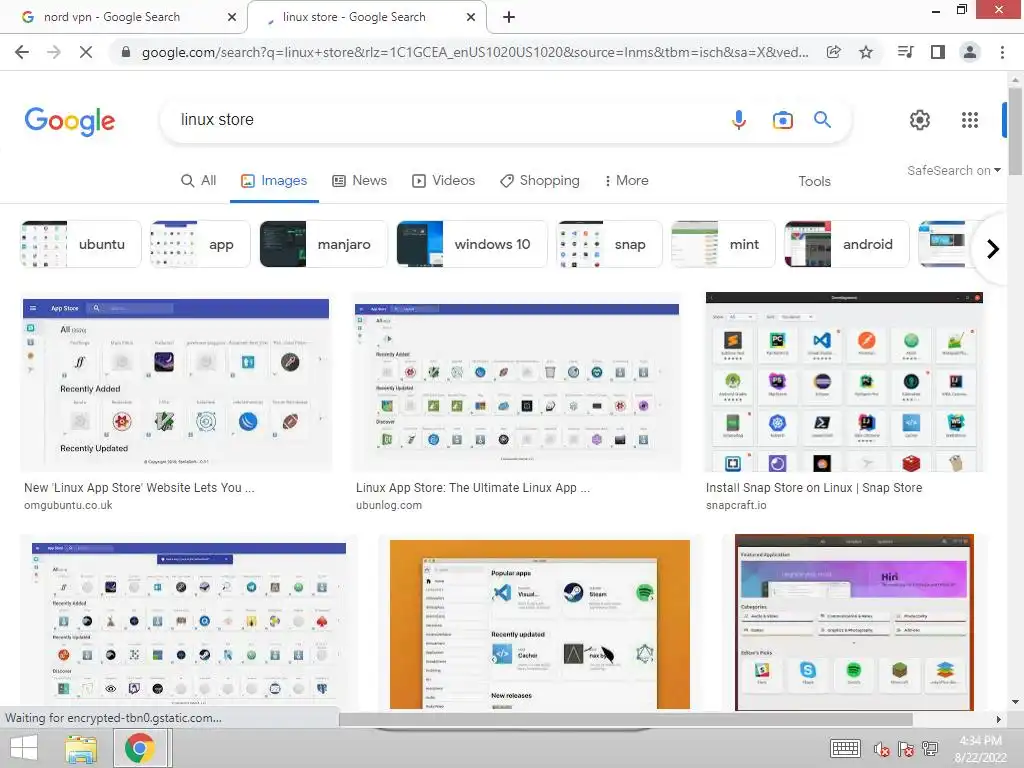Click the site lock icon in address bar
The height and width of the screenshot is (768, 1024).
point(126,52)
